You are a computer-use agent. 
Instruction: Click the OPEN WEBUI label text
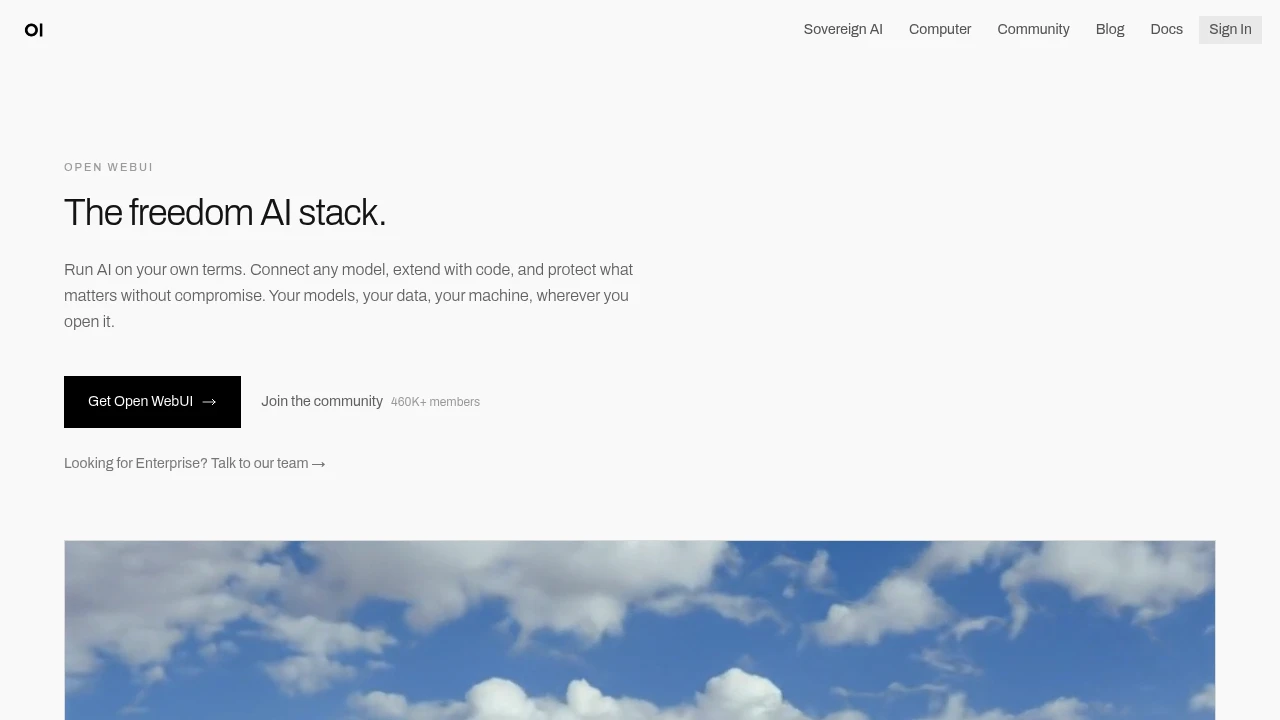click(x=109, y=167)
